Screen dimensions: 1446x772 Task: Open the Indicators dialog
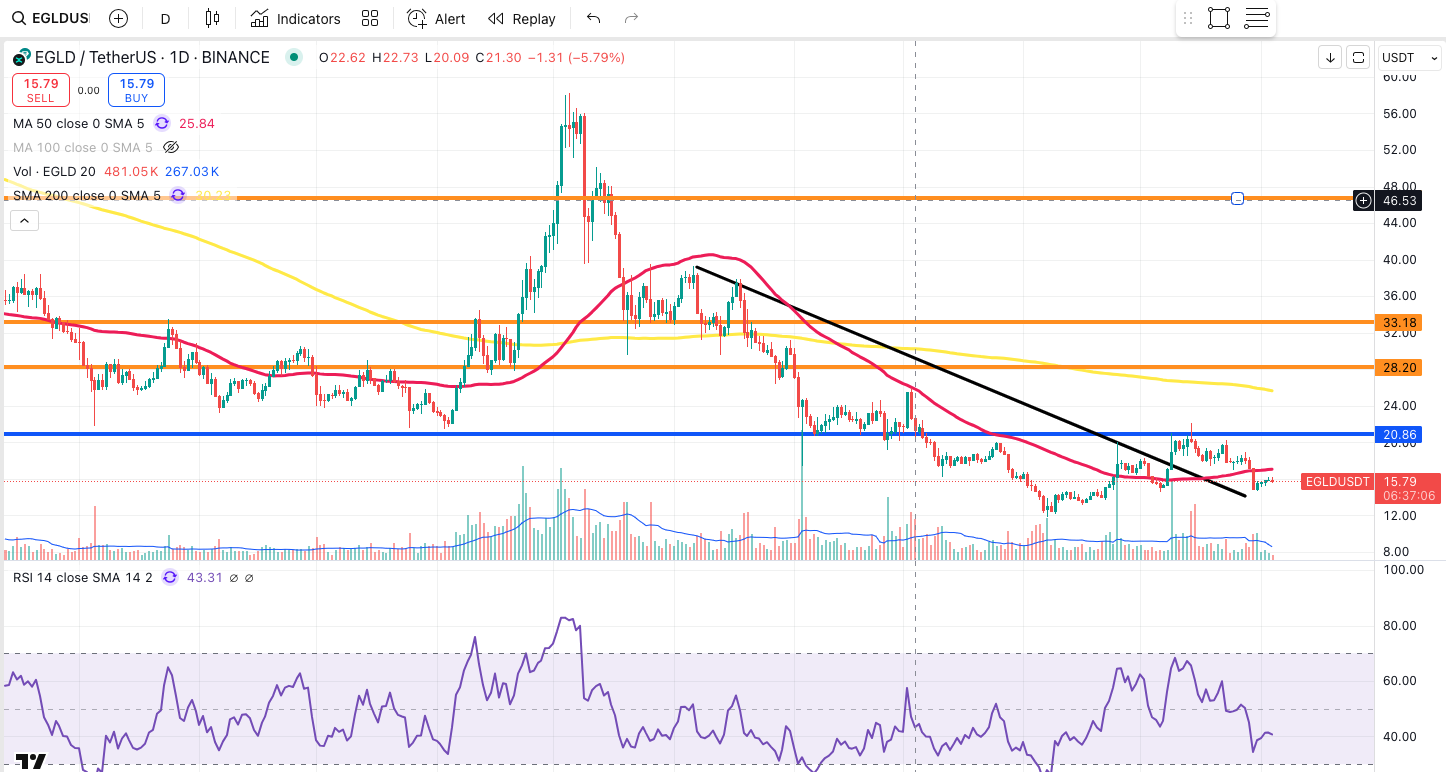[295, 18]
